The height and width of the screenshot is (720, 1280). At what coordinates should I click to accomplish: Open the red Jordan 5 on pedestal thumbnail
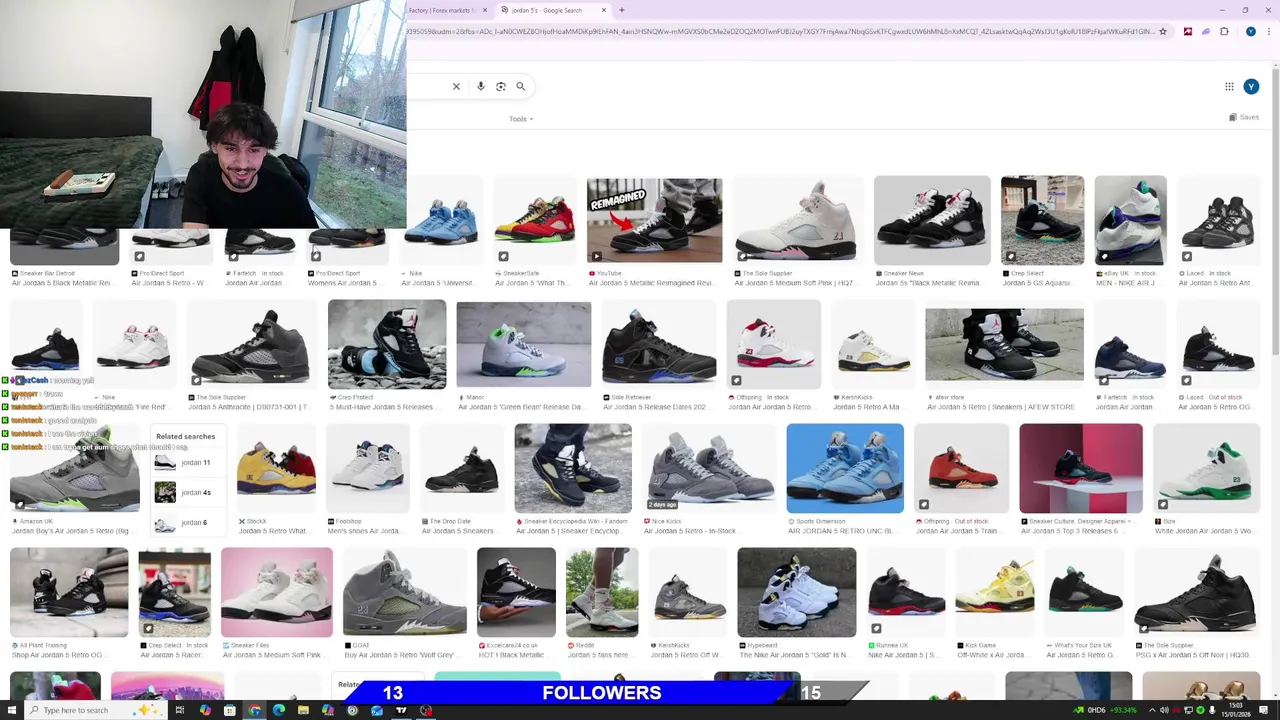[x=1080, y=469]
